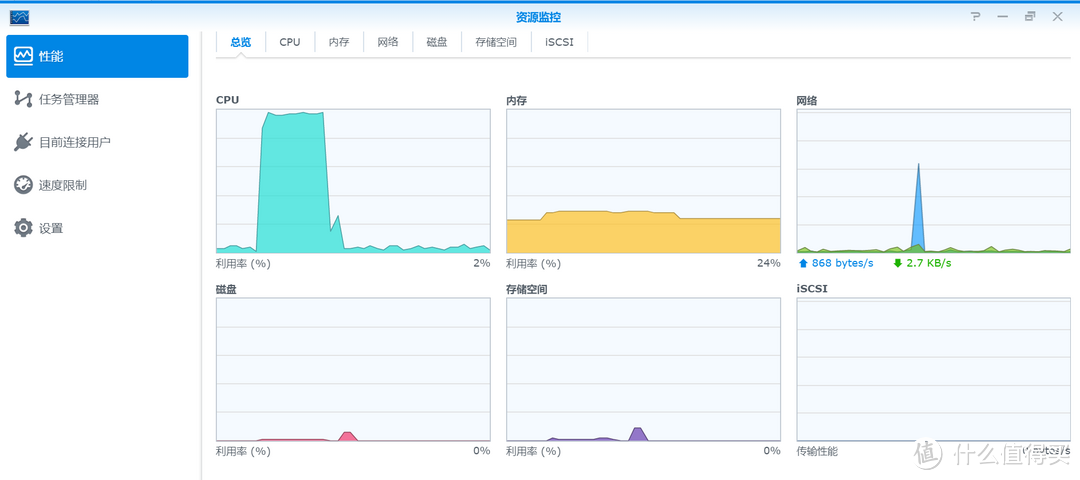Click the memory 24% usage value
1080x480 pixels.
click(769, 263)
